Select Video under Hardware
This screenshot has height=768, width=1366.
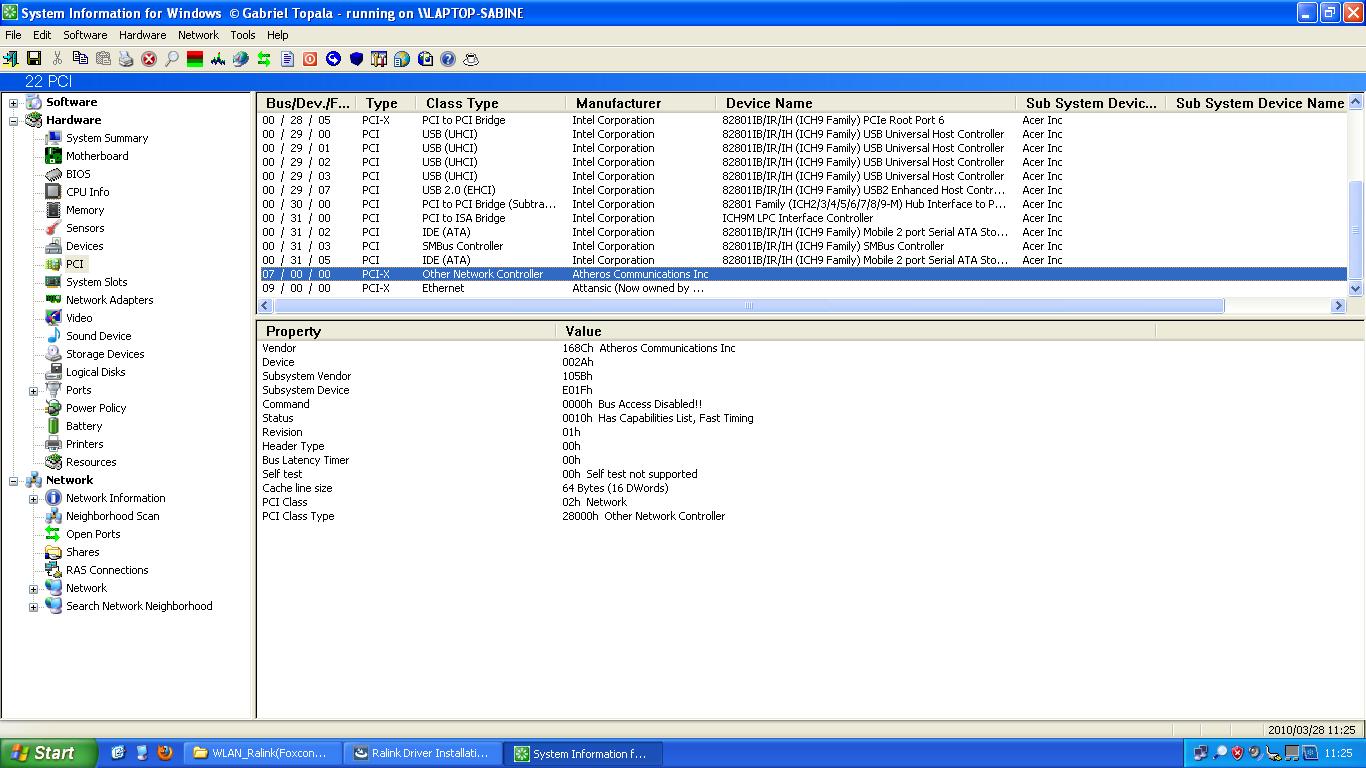[x=79, y=318]
